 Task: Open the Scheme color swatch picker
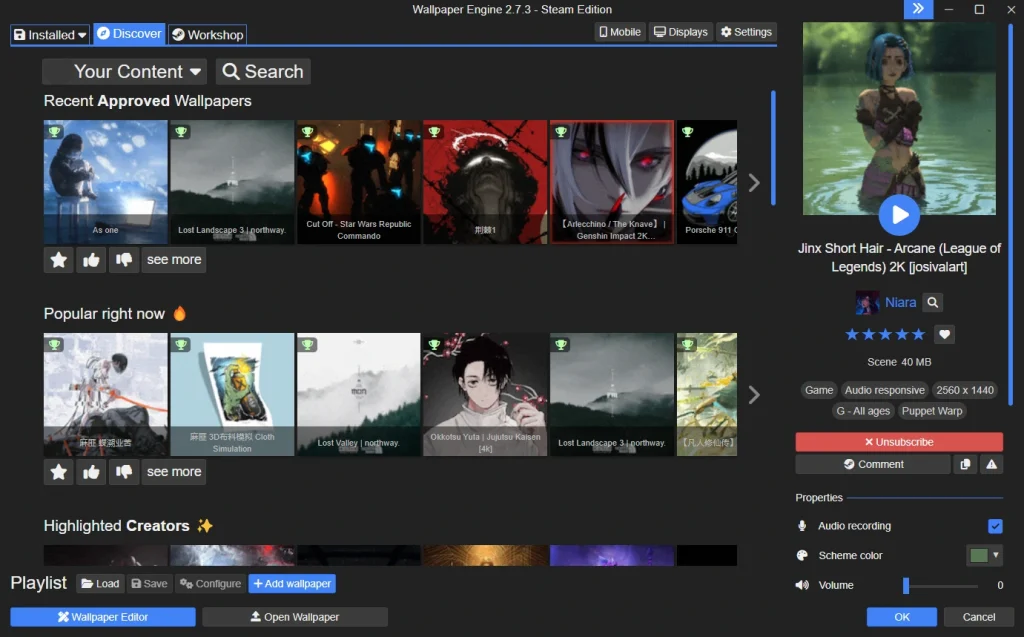click(x=984, y=555)
